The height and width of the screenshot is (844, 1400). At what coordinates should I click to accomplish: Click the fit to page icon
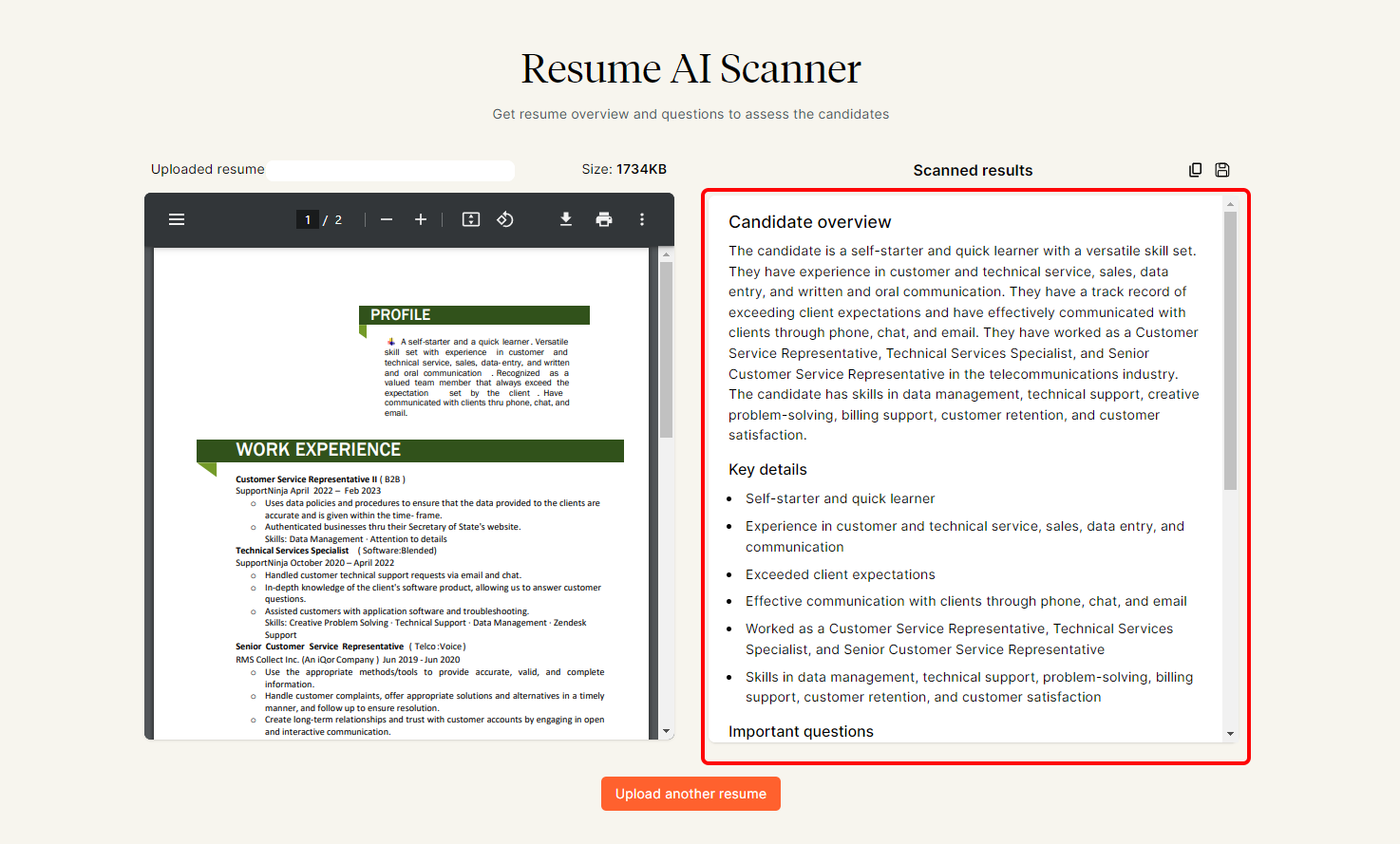coord(471,219)
